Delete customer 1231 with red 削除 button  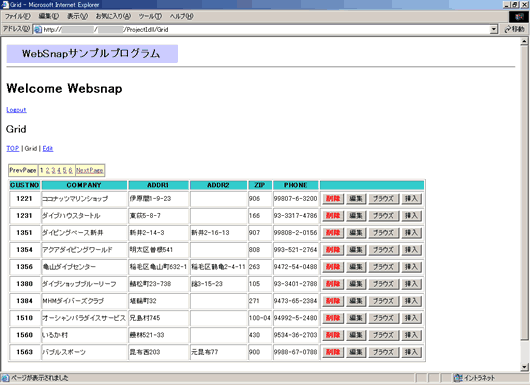coord(333,216)
